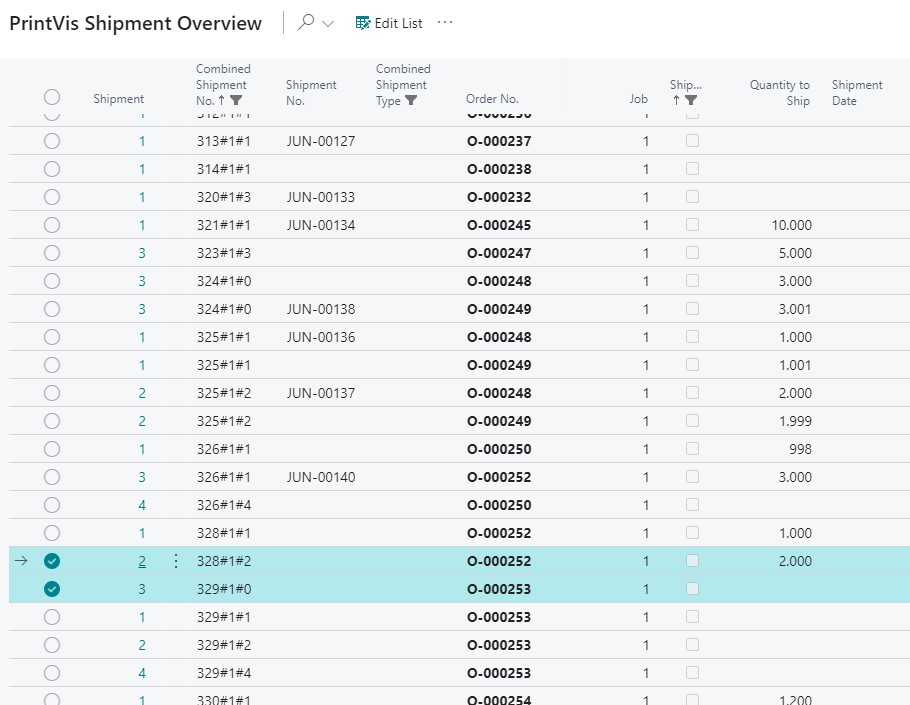Toggle Ship checkbox in row O-000238
This screenshot has height=705, width=910.
[x=692, y=168]
